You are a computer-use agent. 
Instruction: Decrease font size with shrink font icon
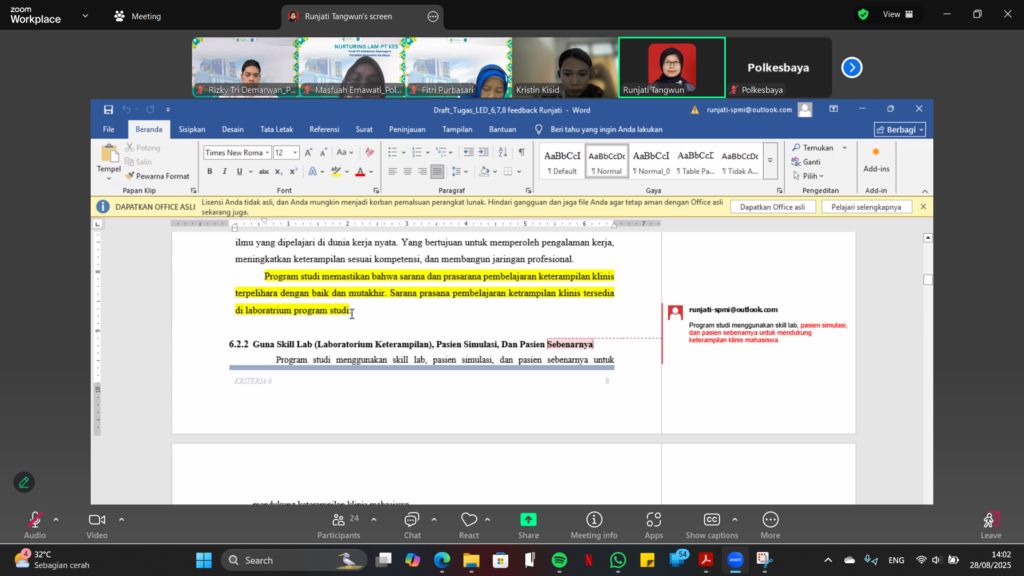click(323, 153)
